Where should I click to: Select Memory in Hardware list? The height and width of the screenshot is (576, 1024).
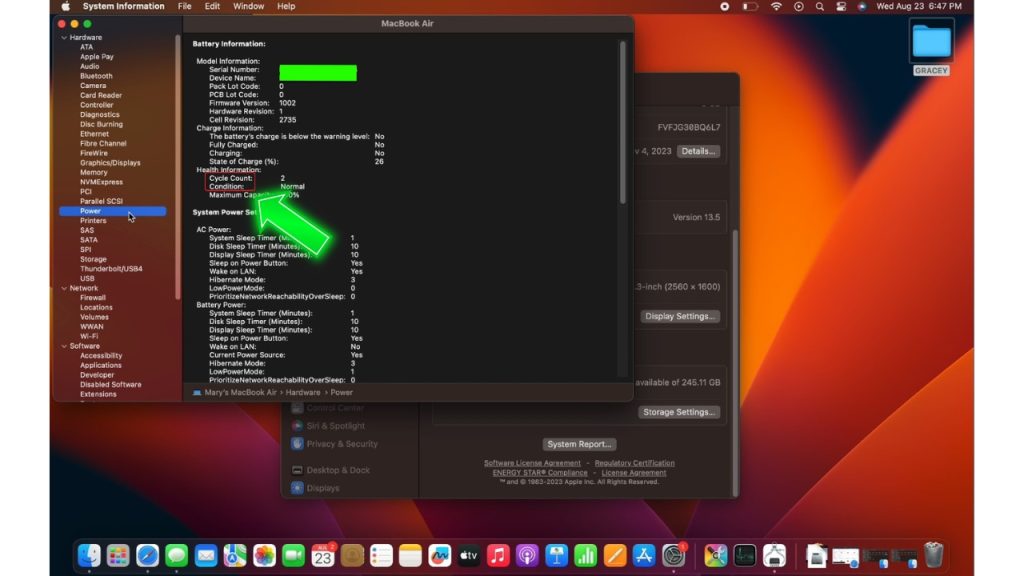coord(93,172)
